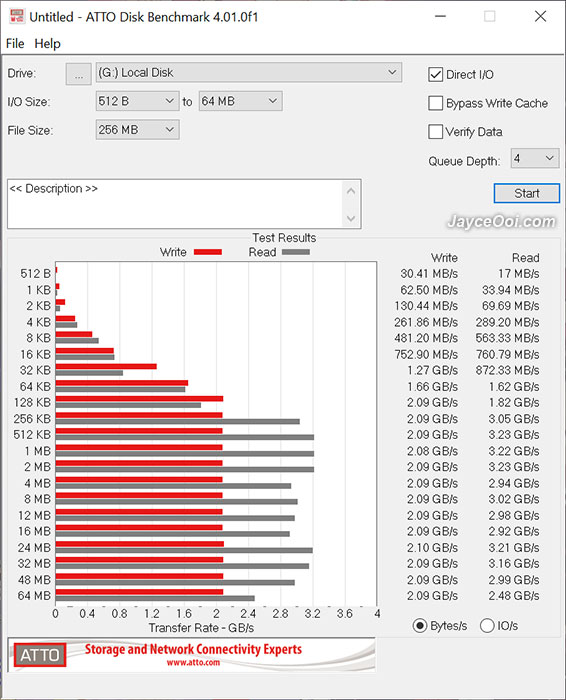Open the Drive dropdown showing Local Disk

(249, 73)
